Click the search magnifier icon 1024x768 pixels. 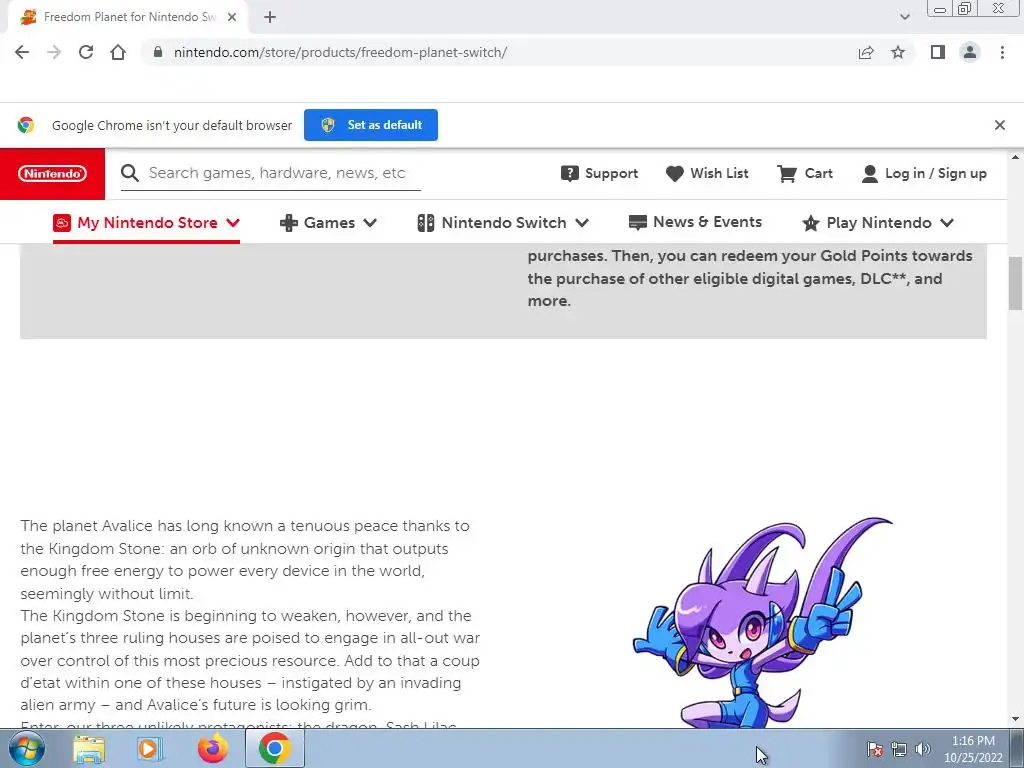pos(130,173)
